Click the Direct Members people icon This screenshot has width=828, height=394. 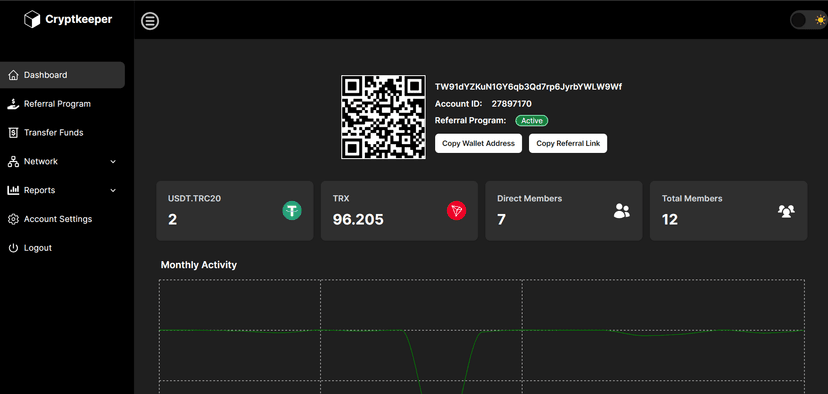(622, 211)
